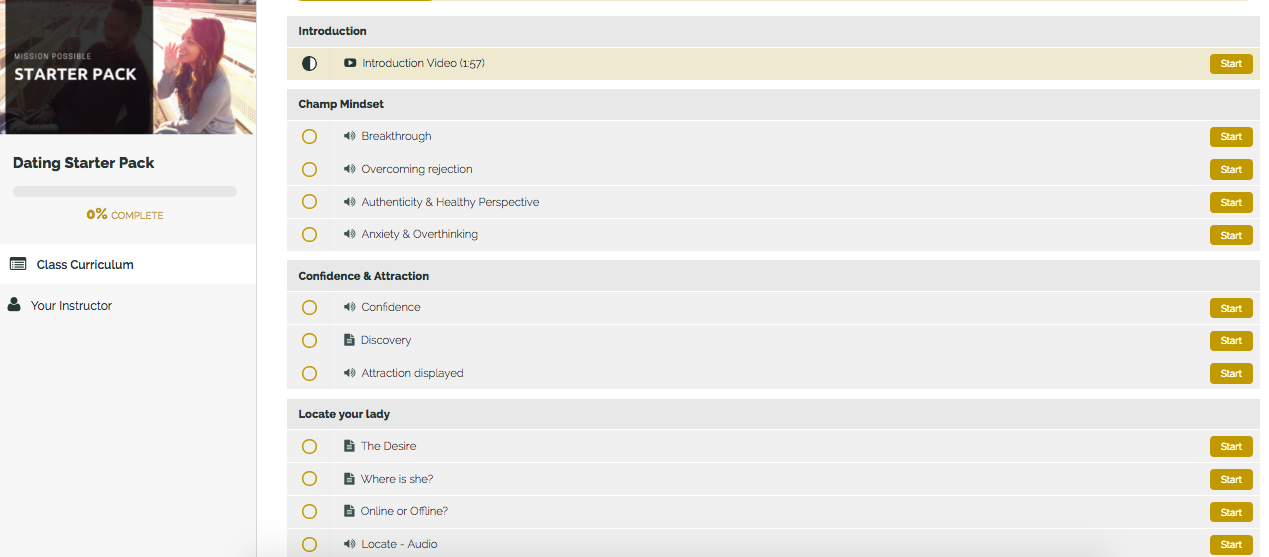Click the completion circle for Overcoming rejection
The width and height of the screenshot is (1269, 557).
coord(309,169)
